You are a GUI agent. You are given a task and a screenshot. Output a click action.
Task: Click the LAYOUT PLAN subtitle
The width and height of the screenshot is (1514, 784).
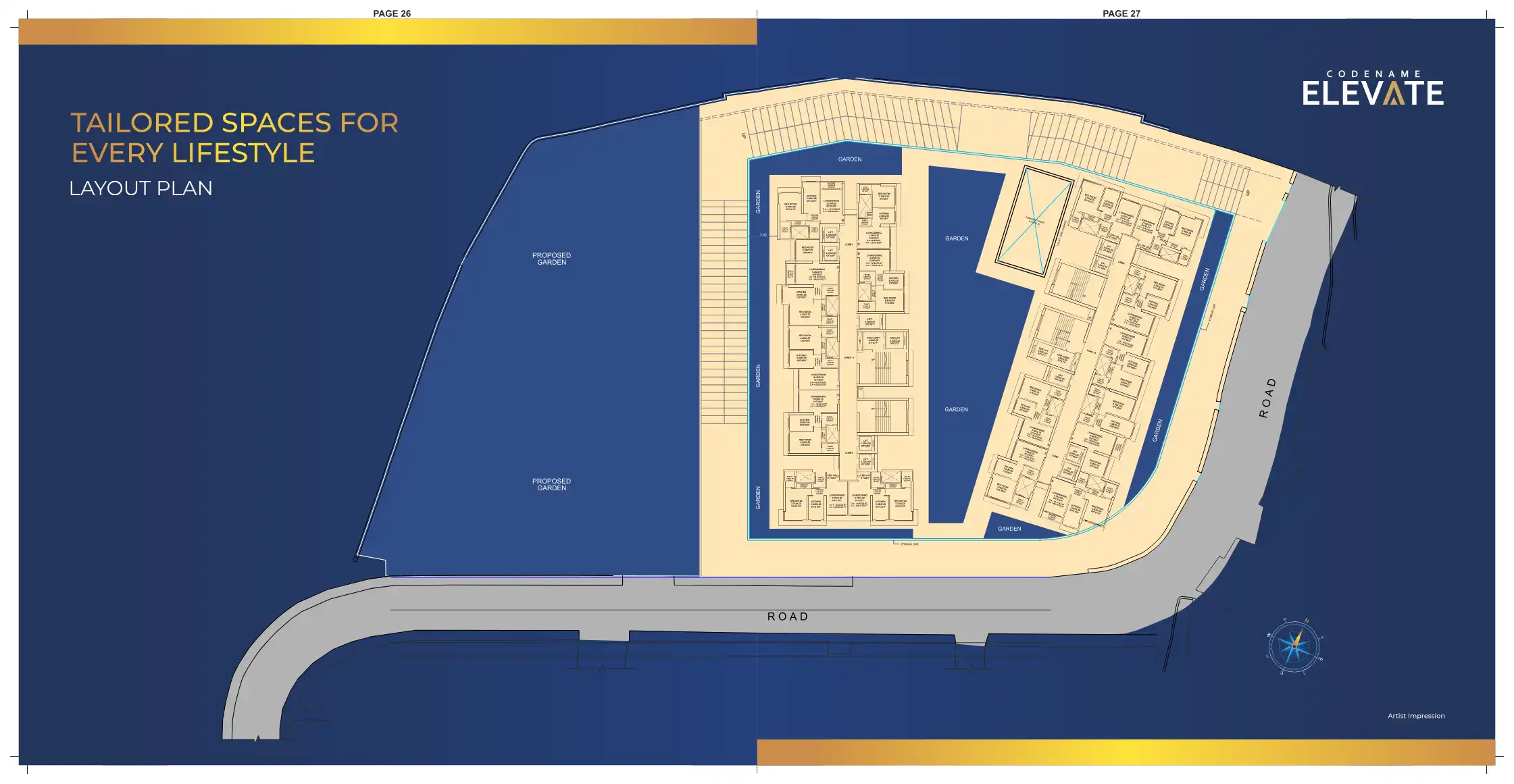pyautogui.click(x=141, y=188)
